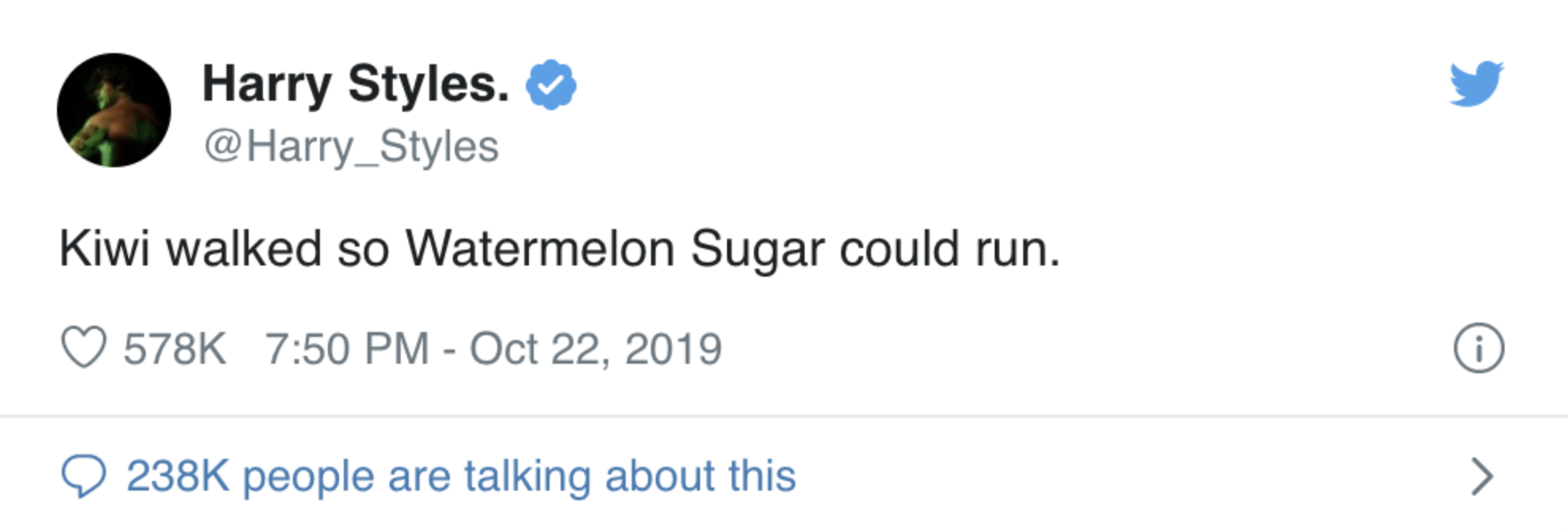Click the blue verified checkmark badge
The width and height of the screenshot is (1568, 531).
click(551, 85)
